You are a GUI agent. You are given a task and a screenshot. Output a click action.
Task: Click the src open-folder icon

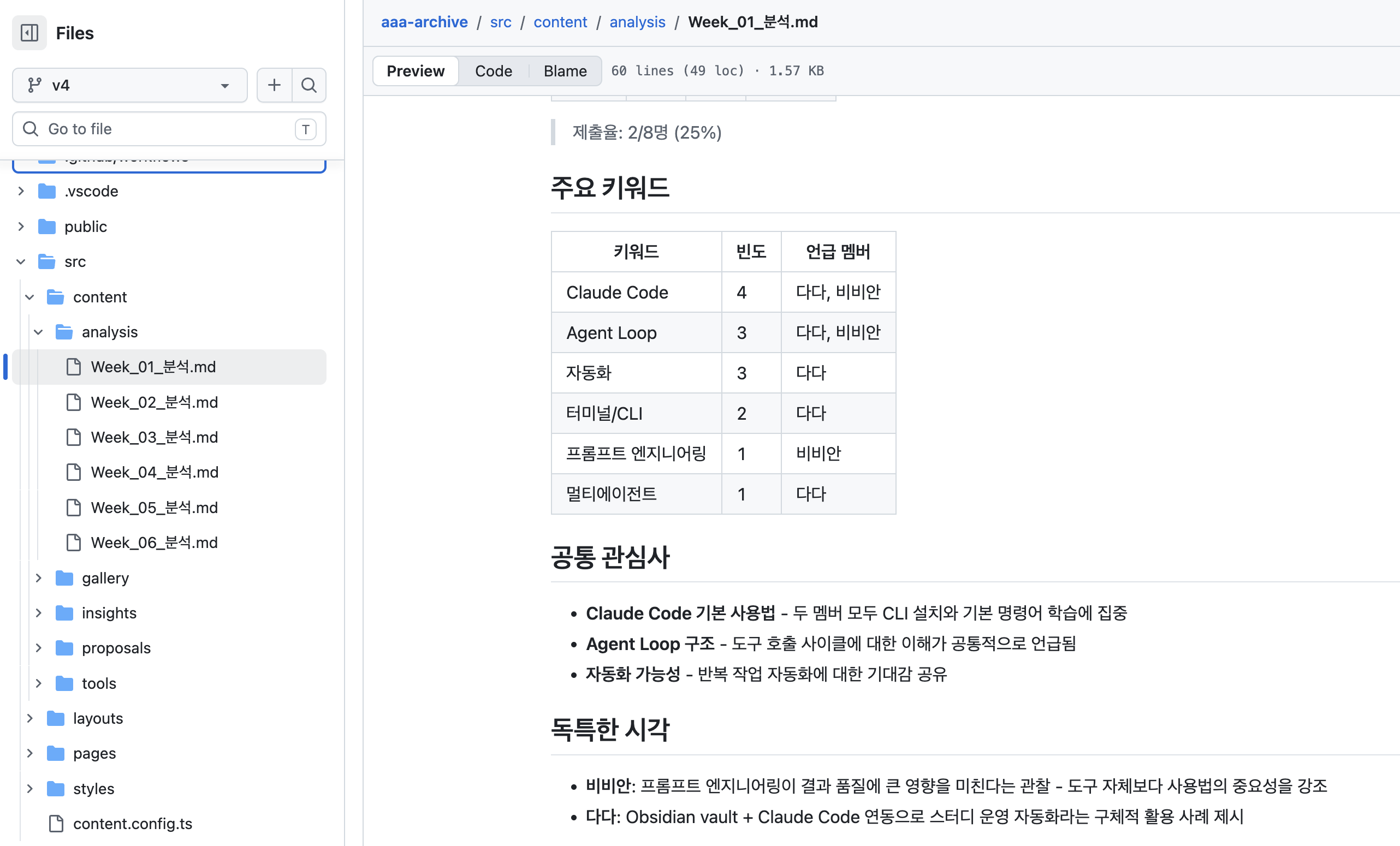click(46, 262)
